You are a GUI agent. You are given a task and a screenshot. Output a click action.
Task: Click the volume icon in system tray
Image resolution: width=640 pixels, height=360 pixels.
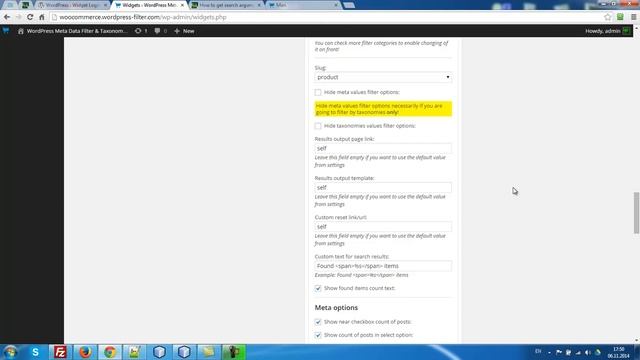point(588,352)
